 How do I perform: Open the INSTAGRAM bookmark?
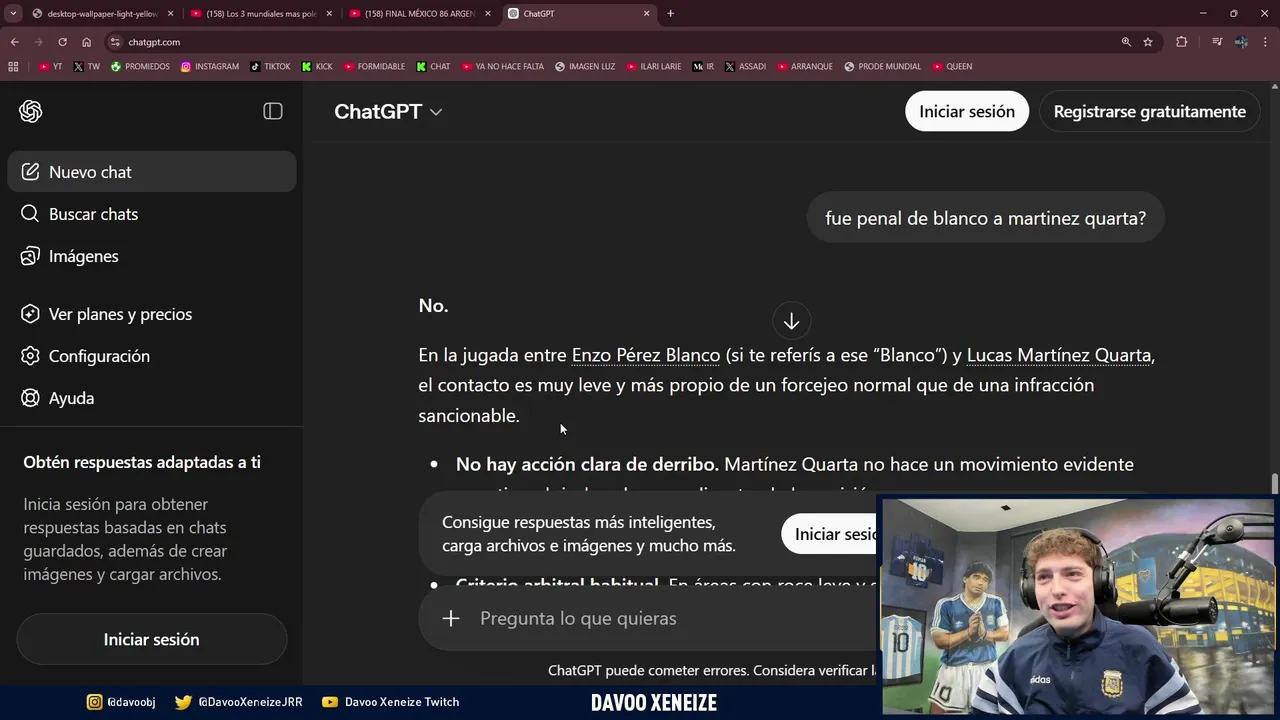[x=210, y=66]
